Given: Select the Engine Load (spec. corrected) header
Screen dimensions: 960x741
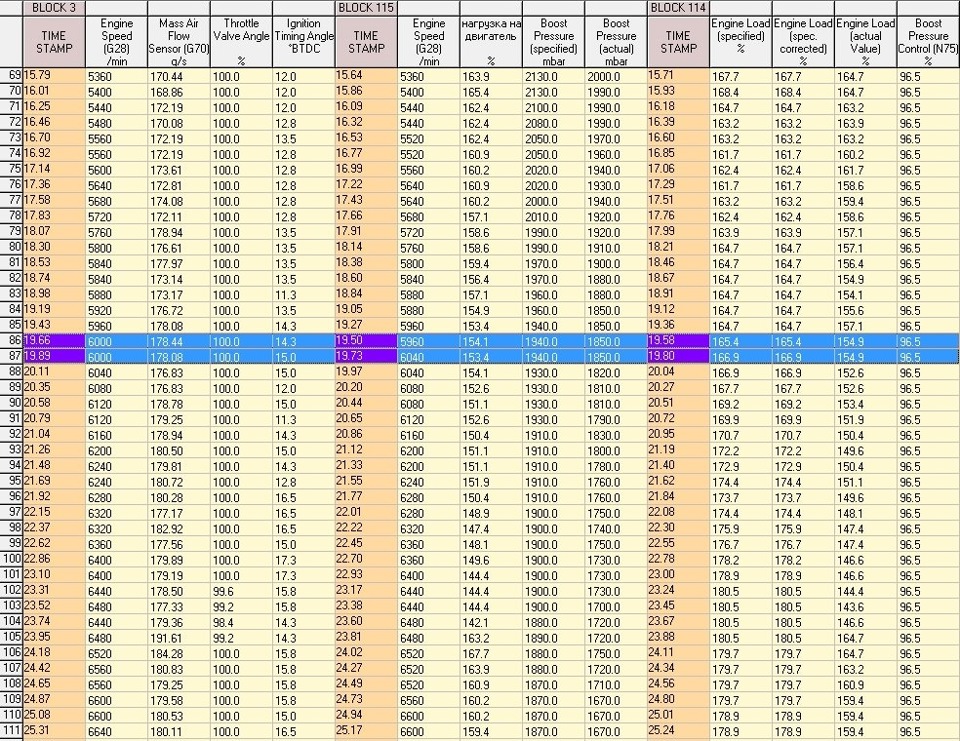Looking at the screenshot, I should [x=803, y=42].
